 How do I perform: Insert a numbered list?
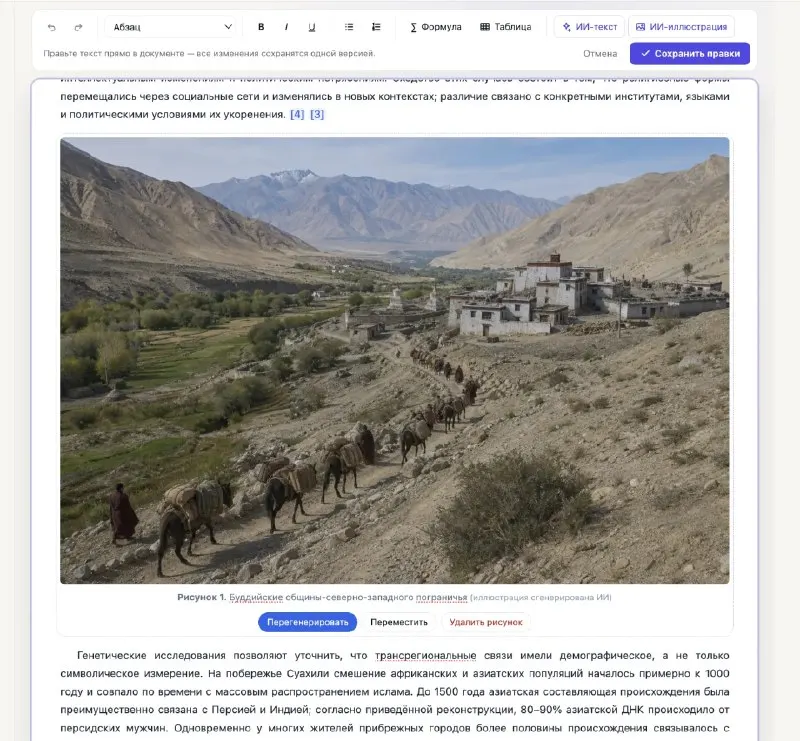(376, 27)
